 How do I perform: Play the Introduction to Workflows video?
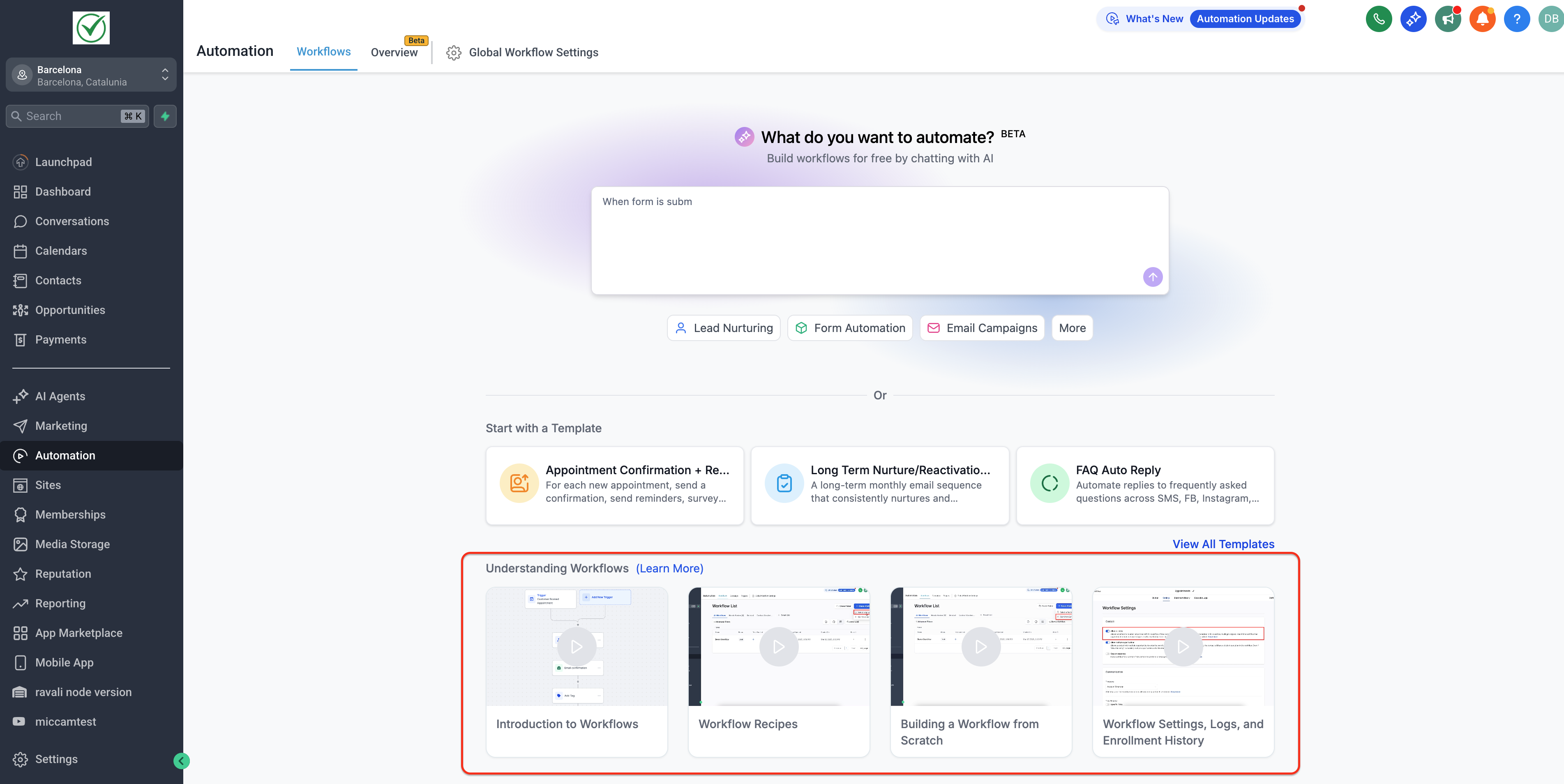point(576,647)
